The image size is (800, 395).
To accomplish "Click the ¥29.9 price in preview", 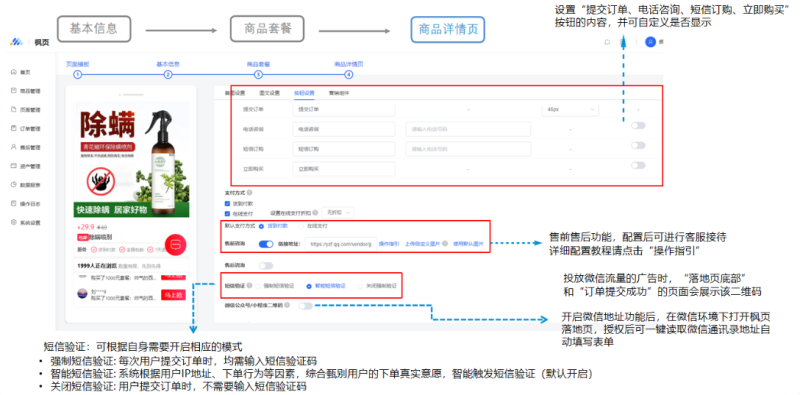I will coord(85,227).
